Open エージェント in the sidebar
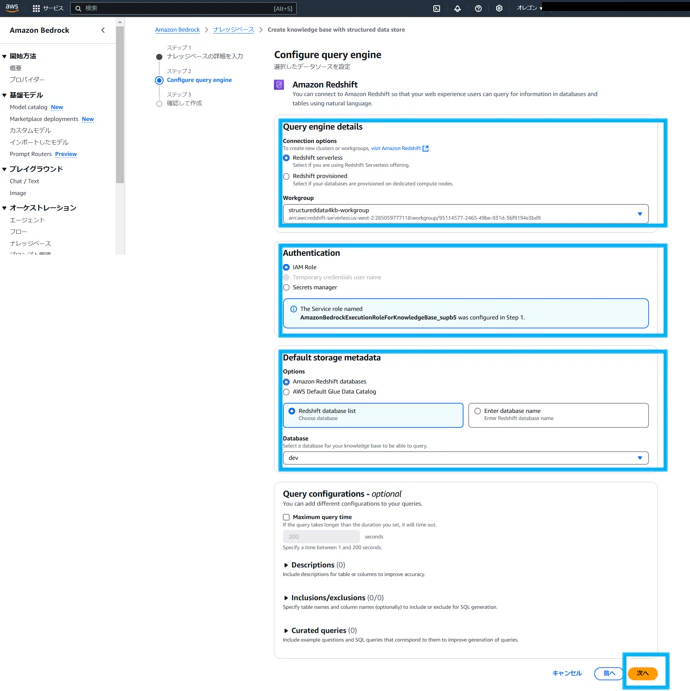690x691 pixels. [27, 220]
